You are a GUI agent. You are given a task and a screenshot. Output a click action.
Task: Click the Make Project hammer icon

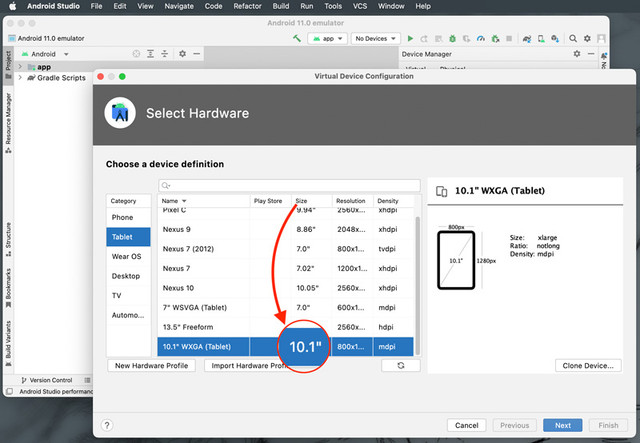coord(297,38)
